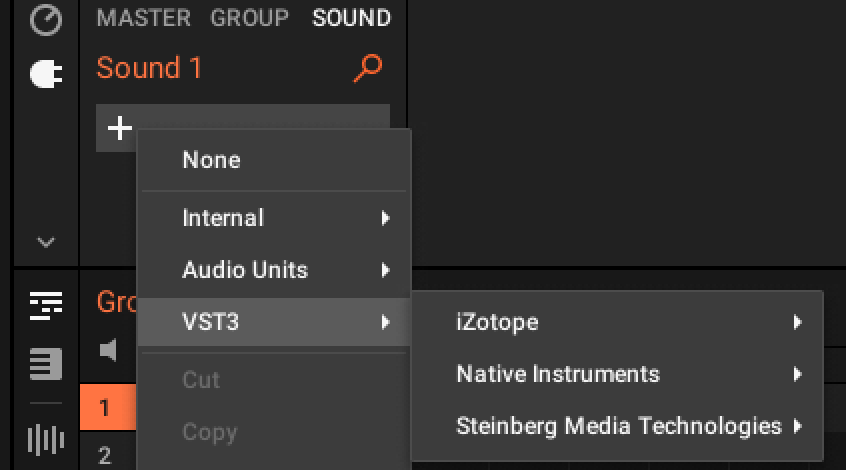This screenshot has width=846, height=470.
Task: Select the waveform sampling icon
Action: [x=46, y=439]
